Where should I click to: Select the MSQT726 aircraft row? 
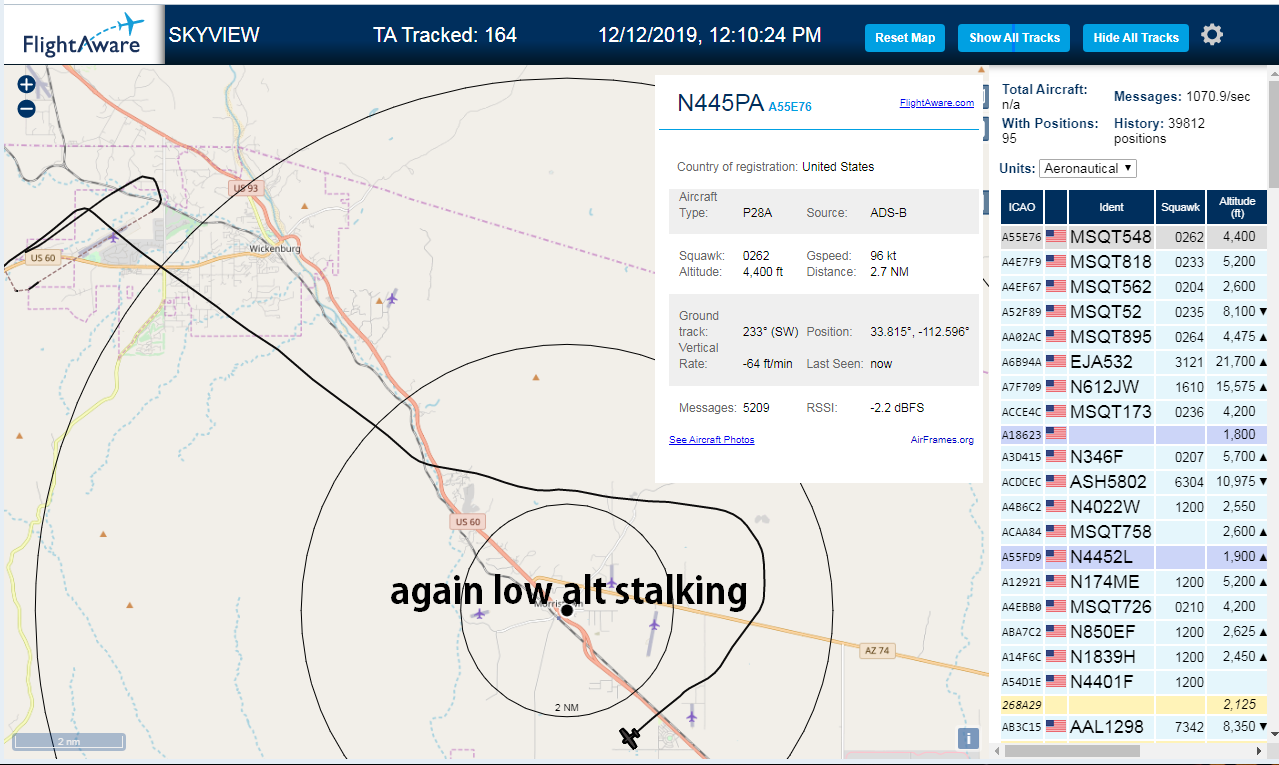[1134, 607]
